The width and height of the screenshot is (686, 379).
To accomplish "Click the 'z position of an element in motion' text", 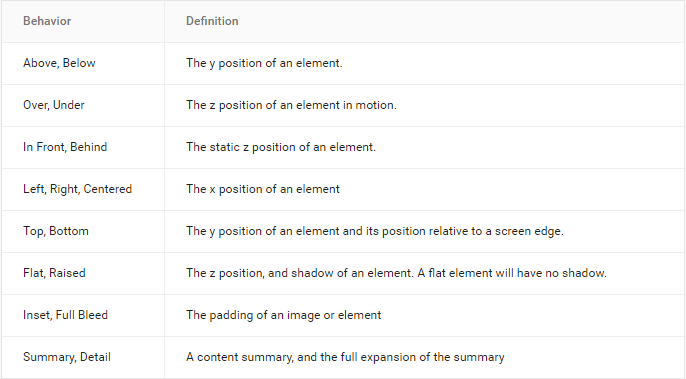I will [302, 105].
